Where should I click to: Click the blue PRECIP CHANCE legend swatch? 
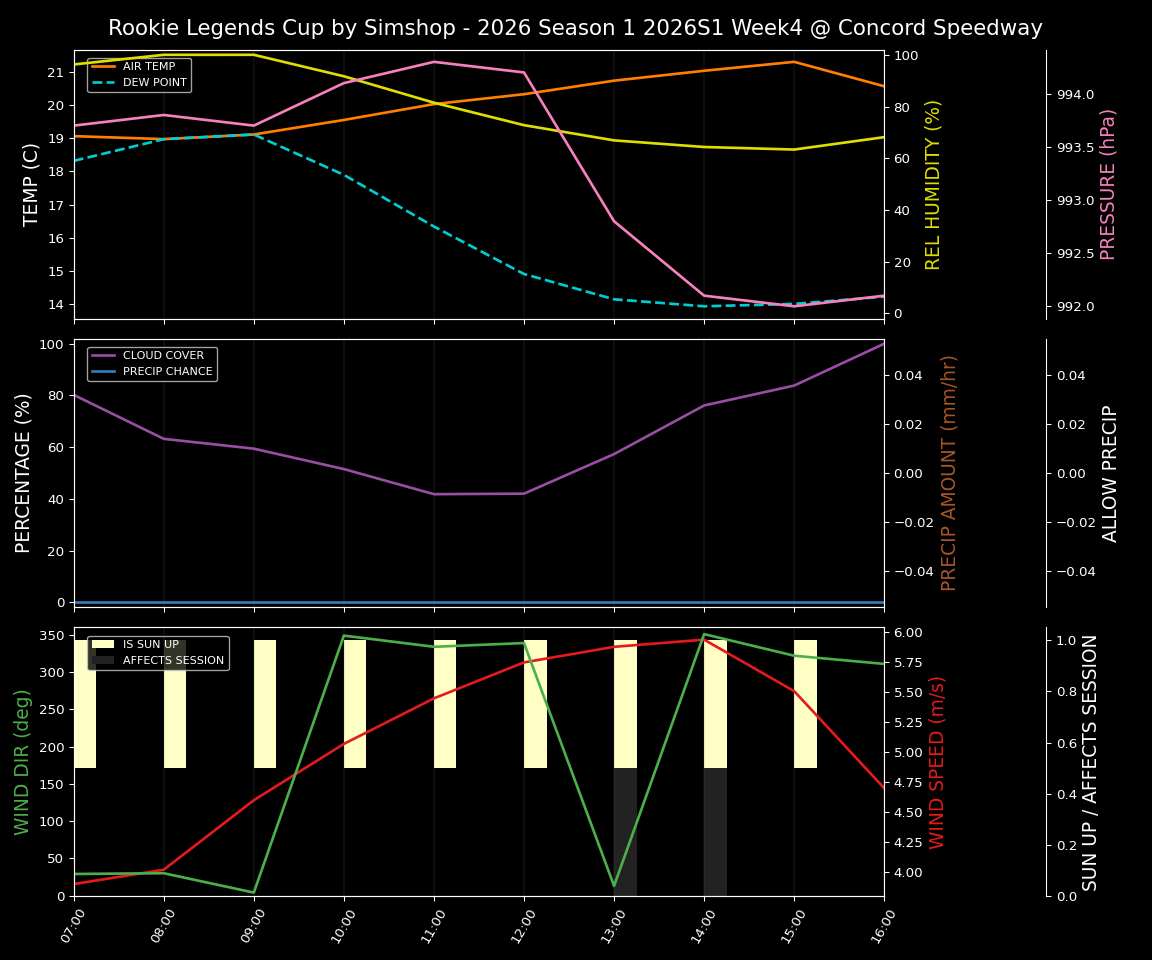[104, 370]
